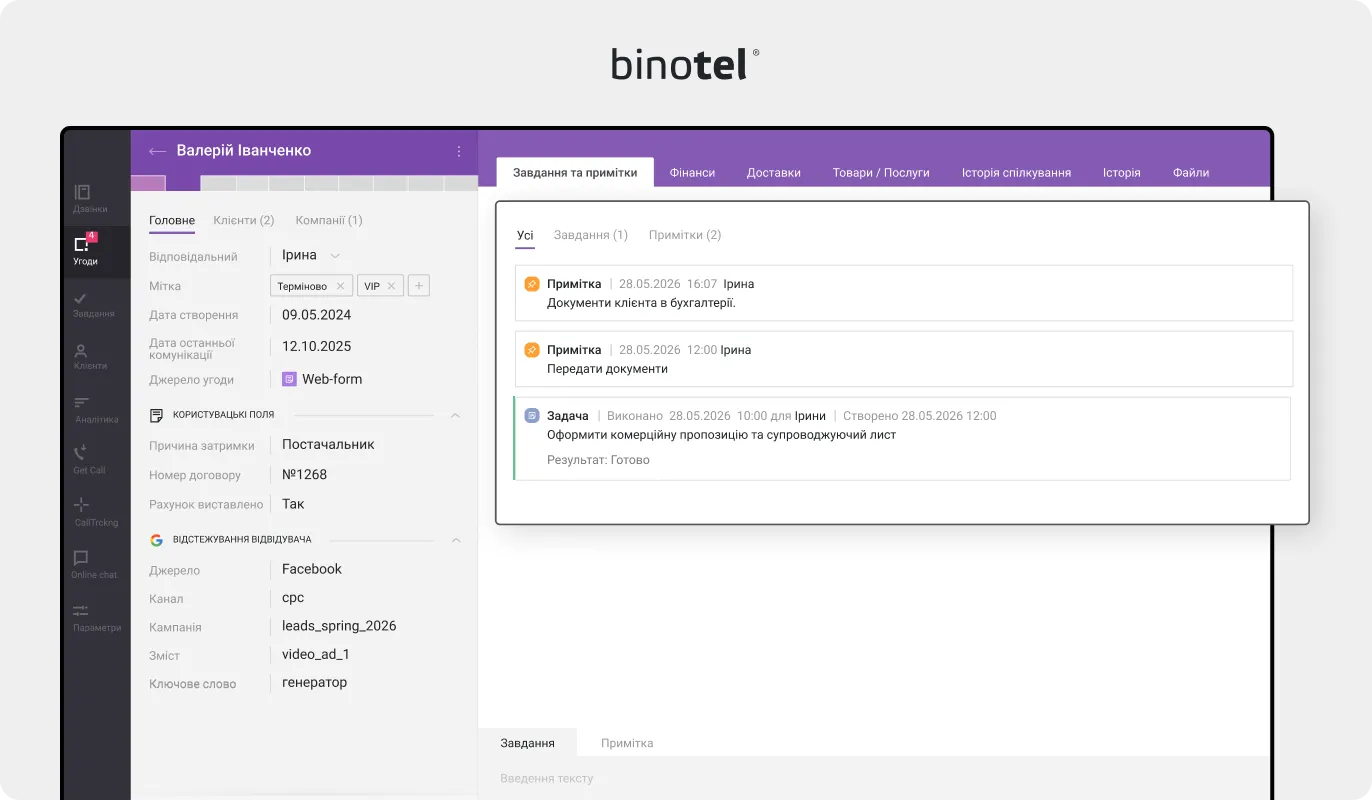
Task: Switch to the Головне tab
Action: [x=172, y=220]
